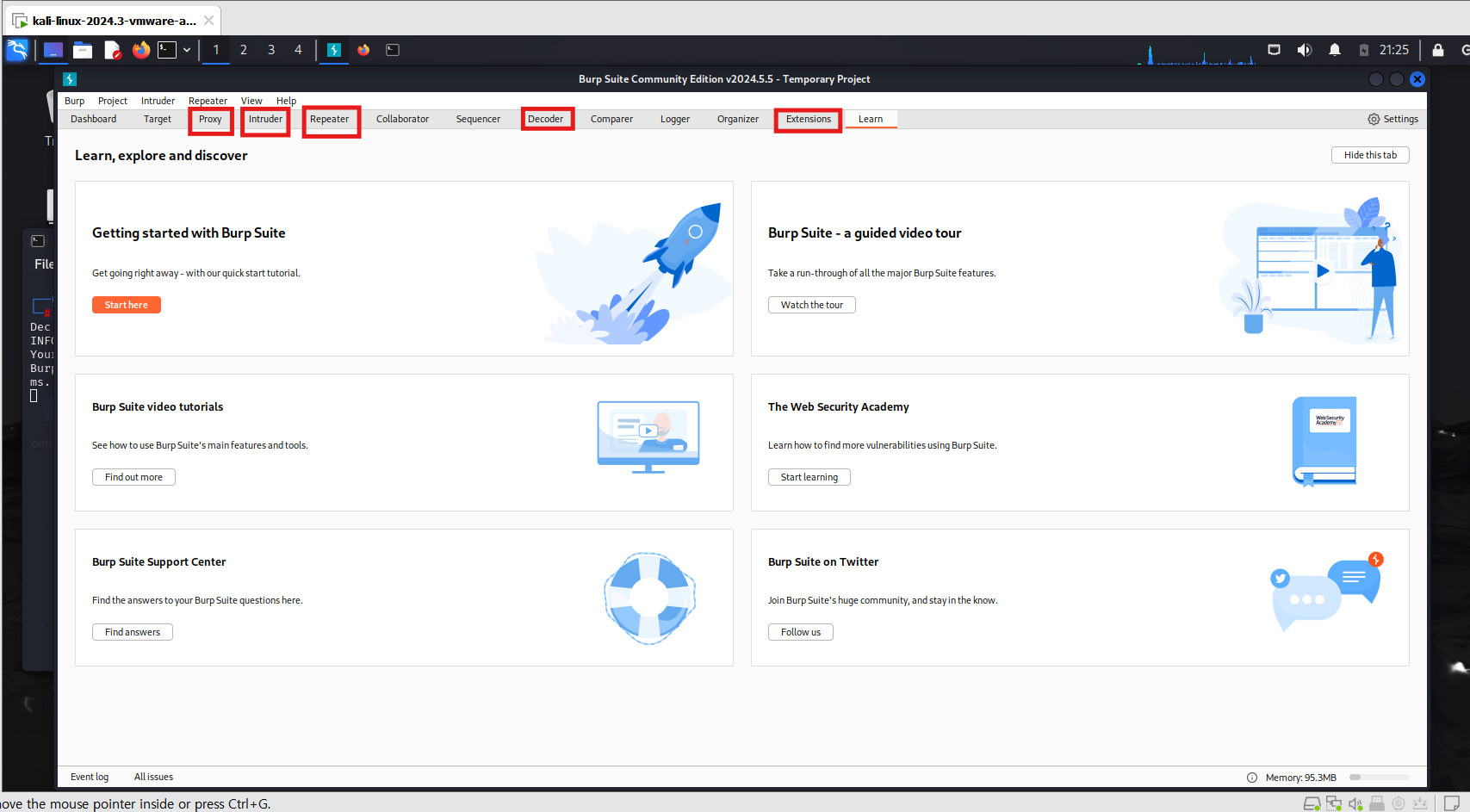Switch to workspace 3

[271, 50]
